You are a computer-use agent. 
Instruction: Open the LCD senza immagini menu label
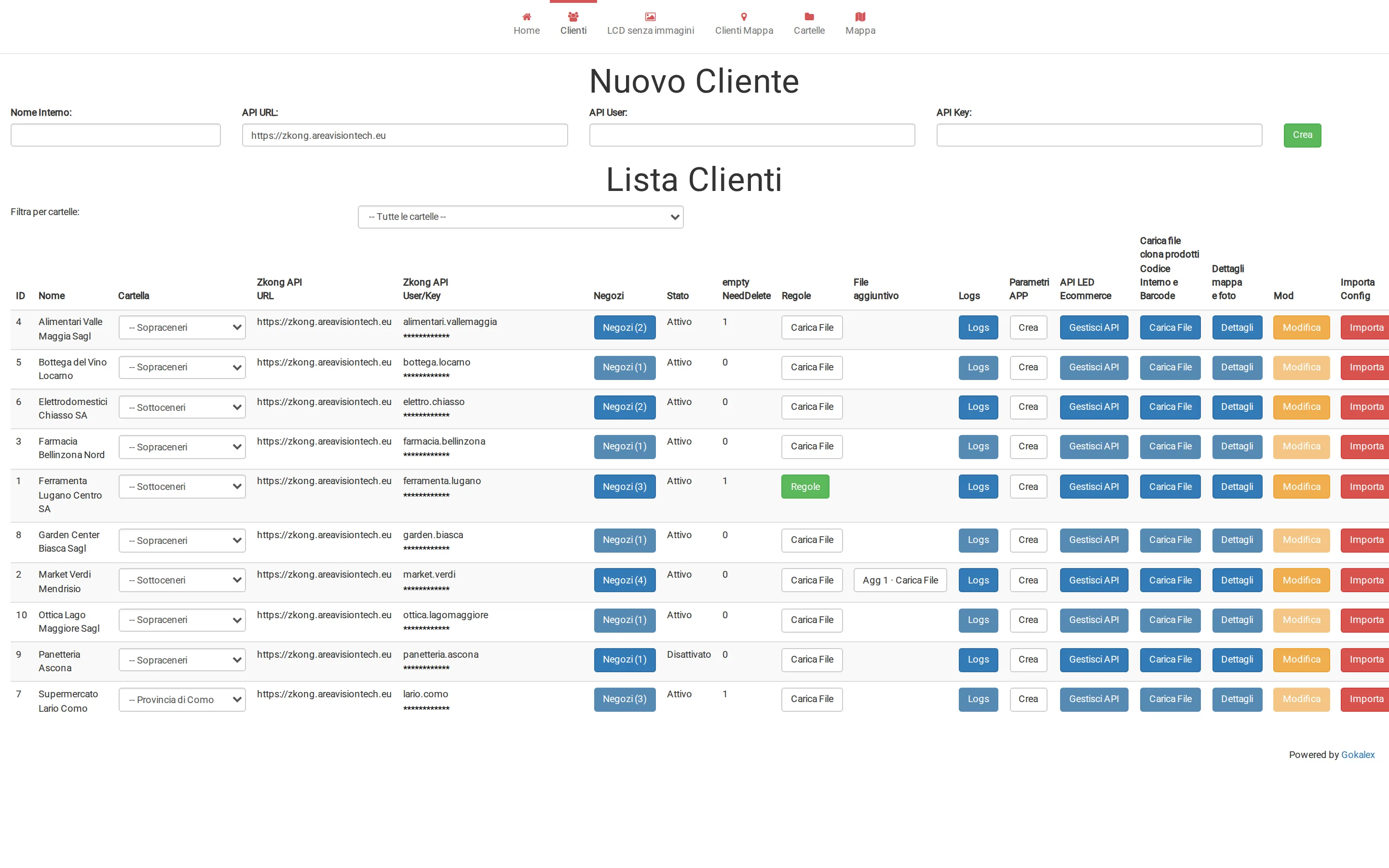pyautogui.click(x=650, y=30)
